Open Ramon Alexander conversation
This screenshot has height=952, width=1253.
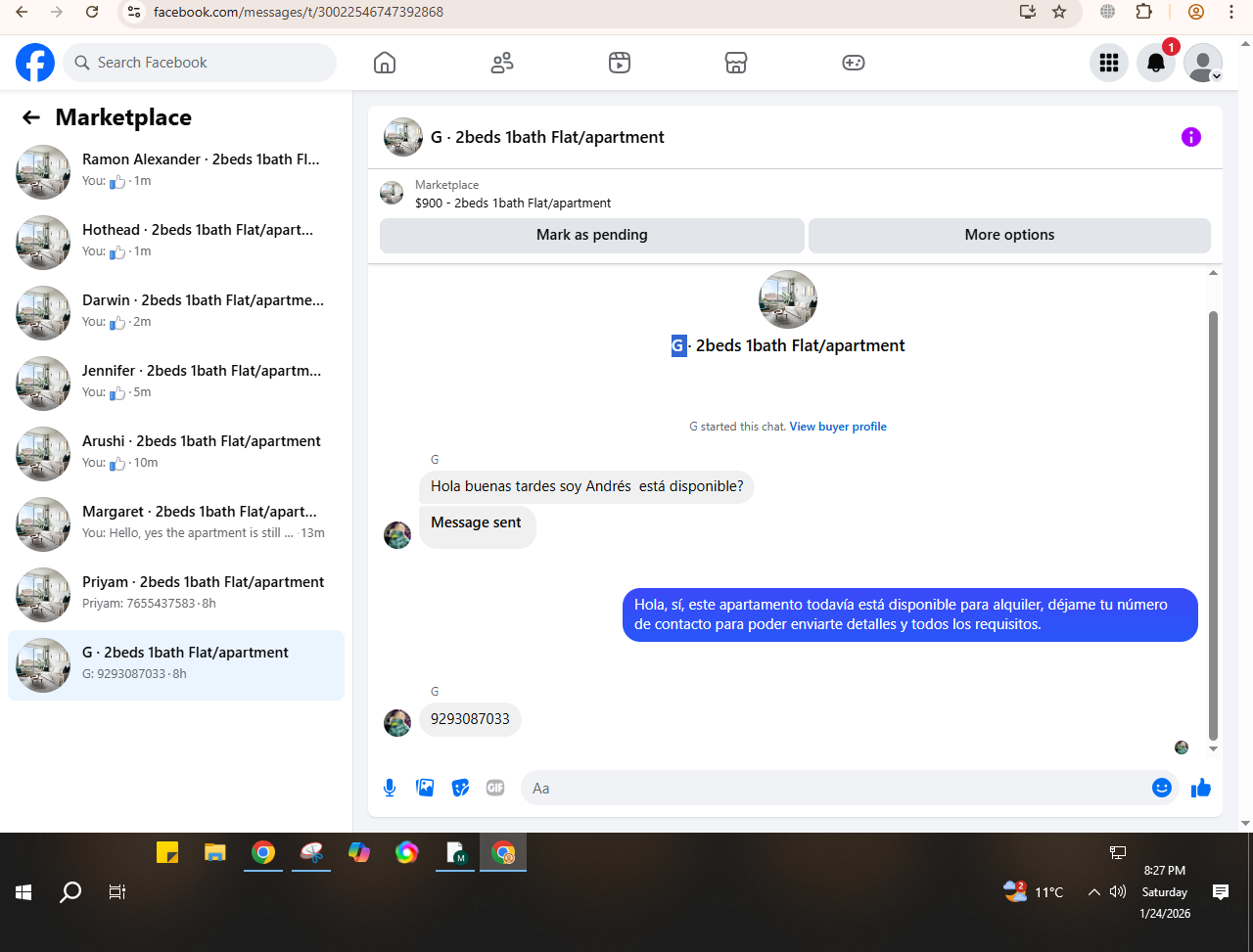176,172
